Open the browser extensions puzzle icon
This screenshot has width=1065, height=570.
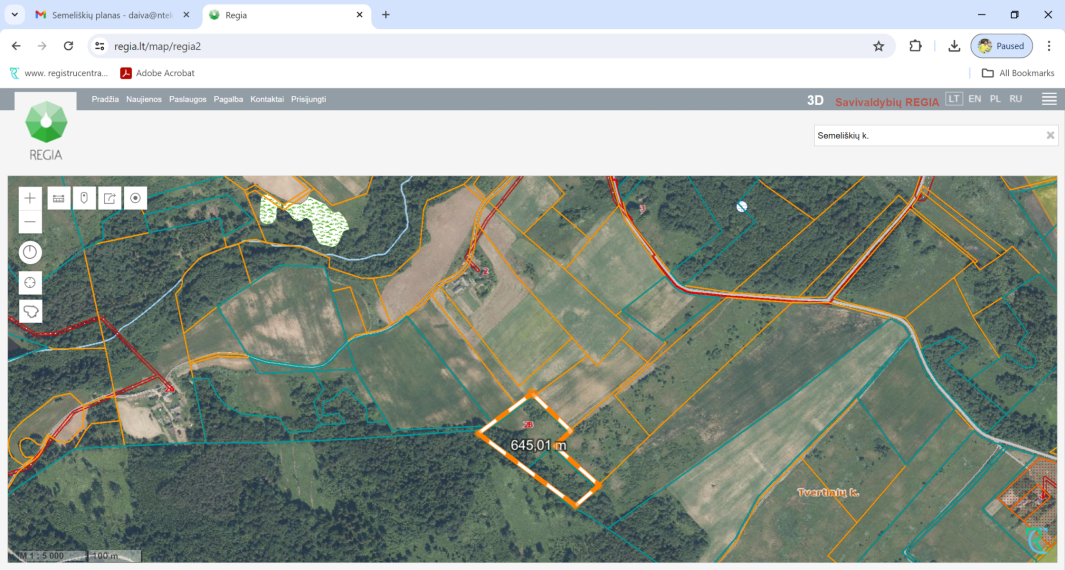tap(915, 46)
